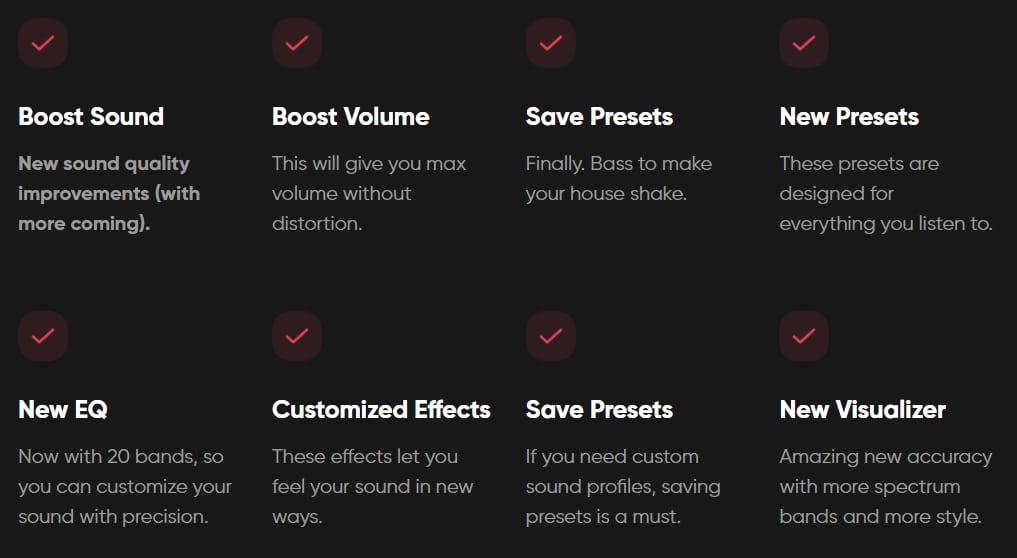Click the checkmark icon above New EQ
This screenshot has height=558, width=1017.
coord(43,335)
